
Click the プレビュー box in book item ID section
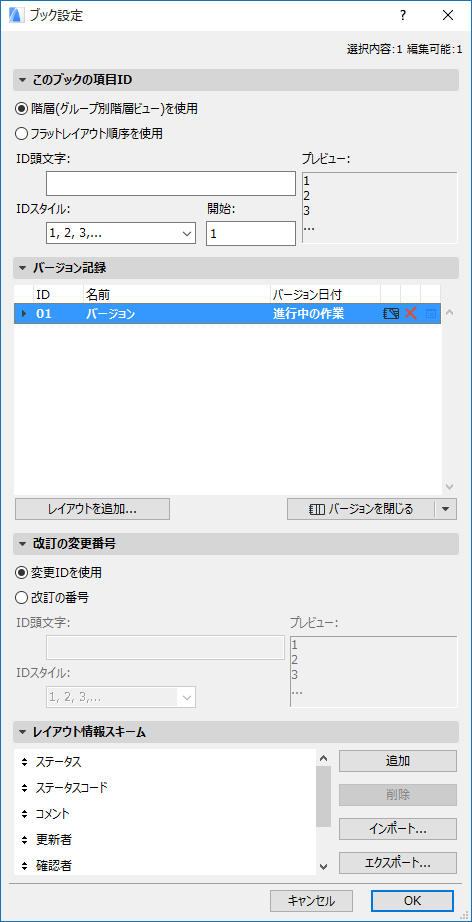coord(380,208)
